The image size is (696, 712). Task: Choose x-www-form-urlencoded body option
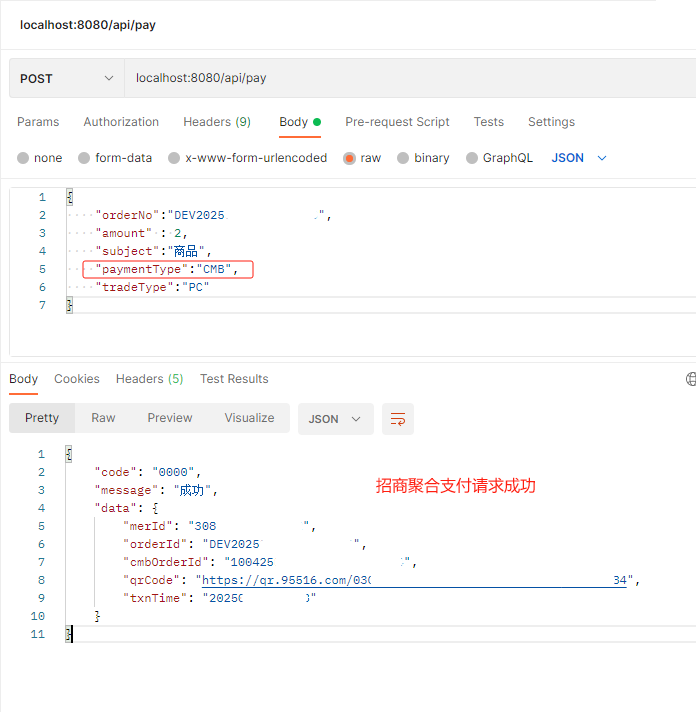click(x=174, y=158)
